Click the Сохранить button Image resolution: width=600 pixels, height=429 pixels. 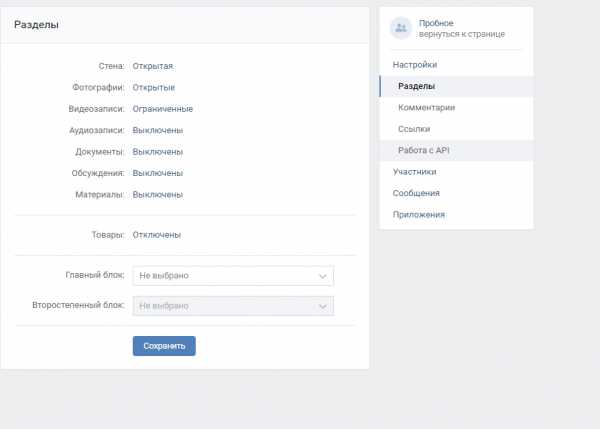click(x=164, y=346)
